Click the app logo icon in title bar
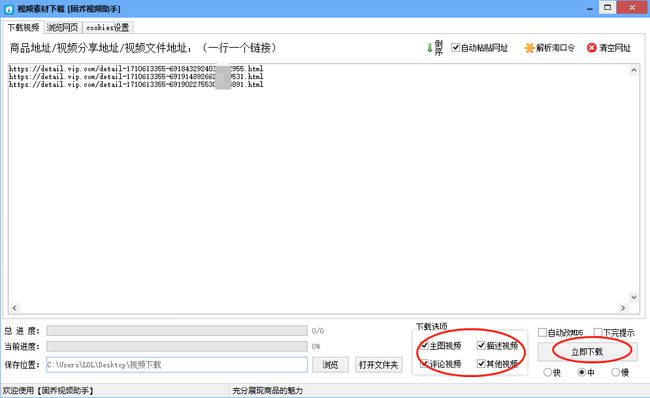This screenshot has height=398, width=650. (x=9, y=9)
